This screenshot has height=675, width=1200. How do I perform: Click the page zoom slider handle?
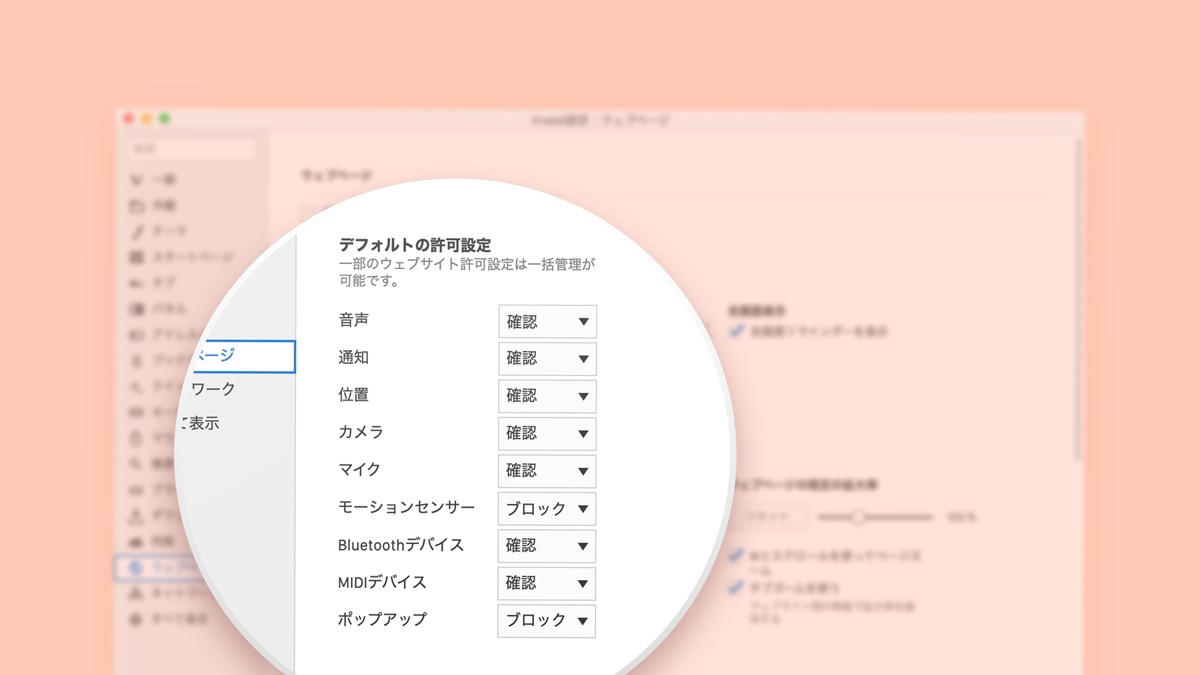coord(857,517)
